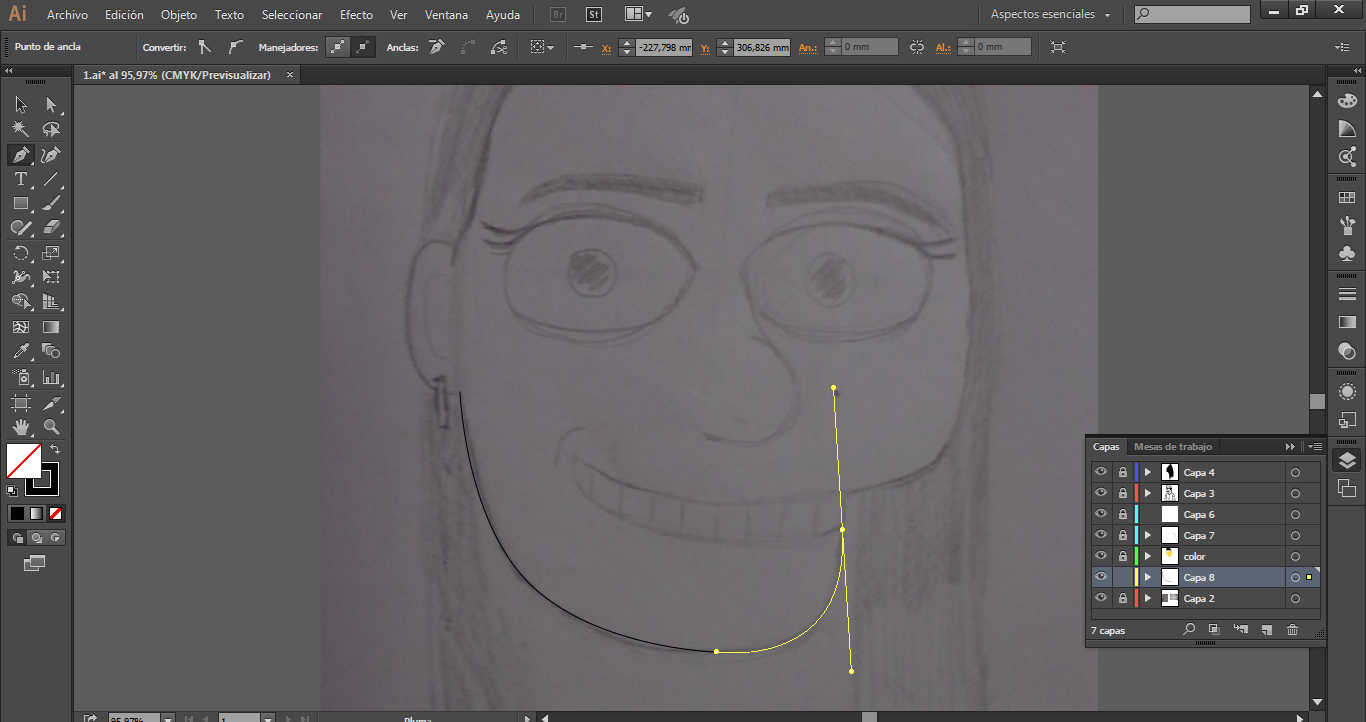1366x722 pixels.
Task: Choose the Magic Wand tool
Action: click(20, 130)
